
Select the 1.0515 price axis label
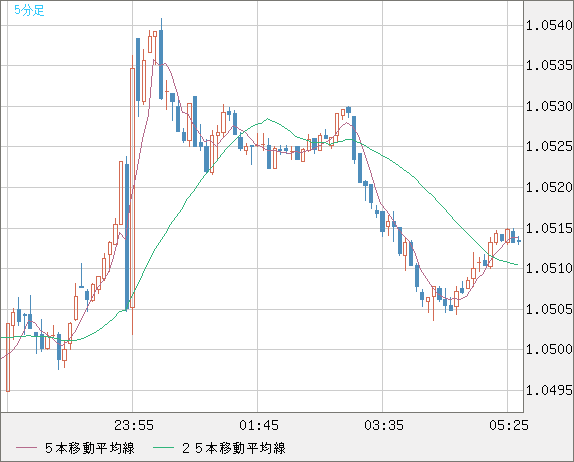549,228
